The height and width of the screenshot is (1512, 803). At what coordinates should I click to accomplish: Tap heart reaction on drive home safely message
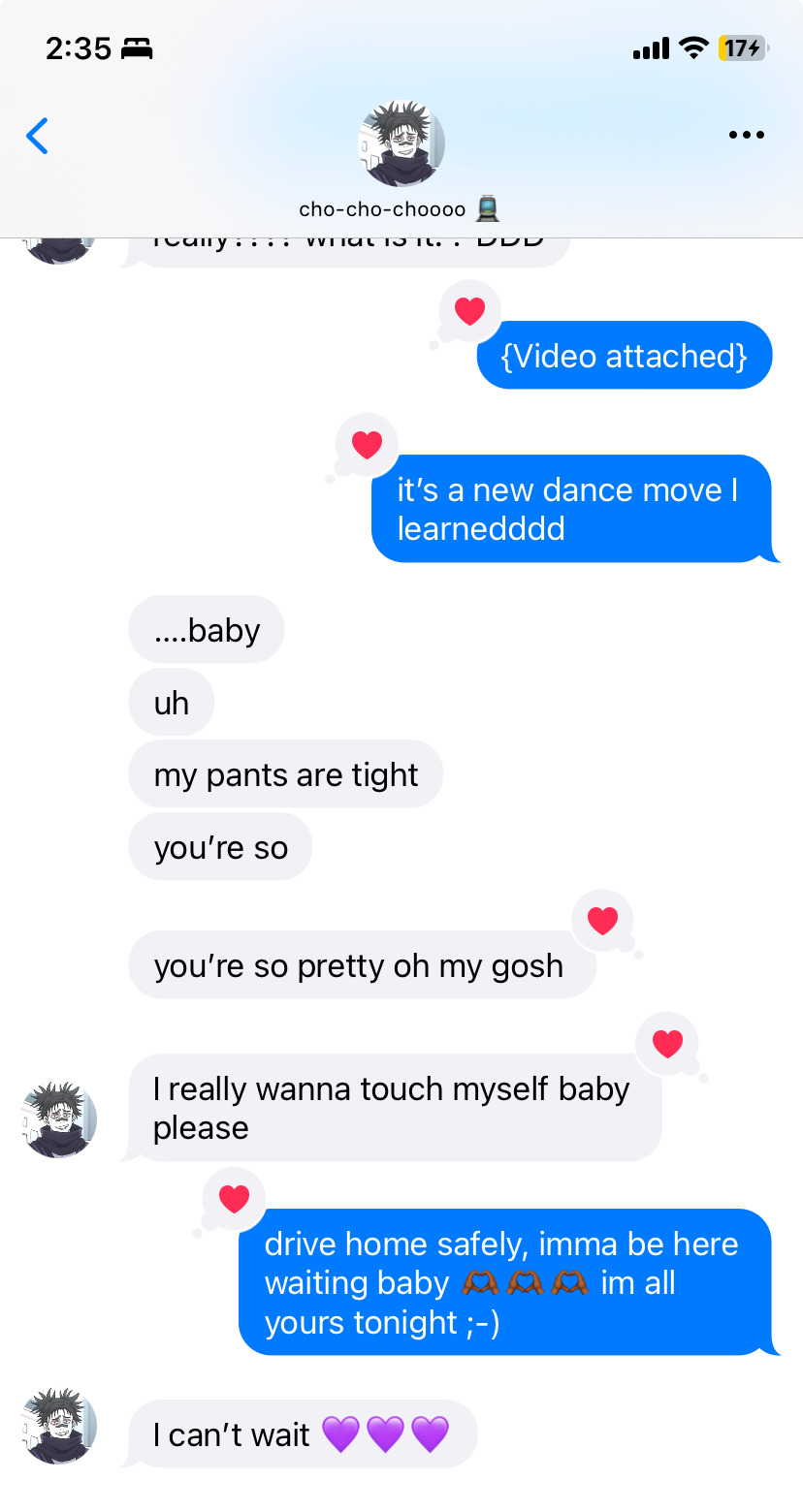tap(234, 1199)
